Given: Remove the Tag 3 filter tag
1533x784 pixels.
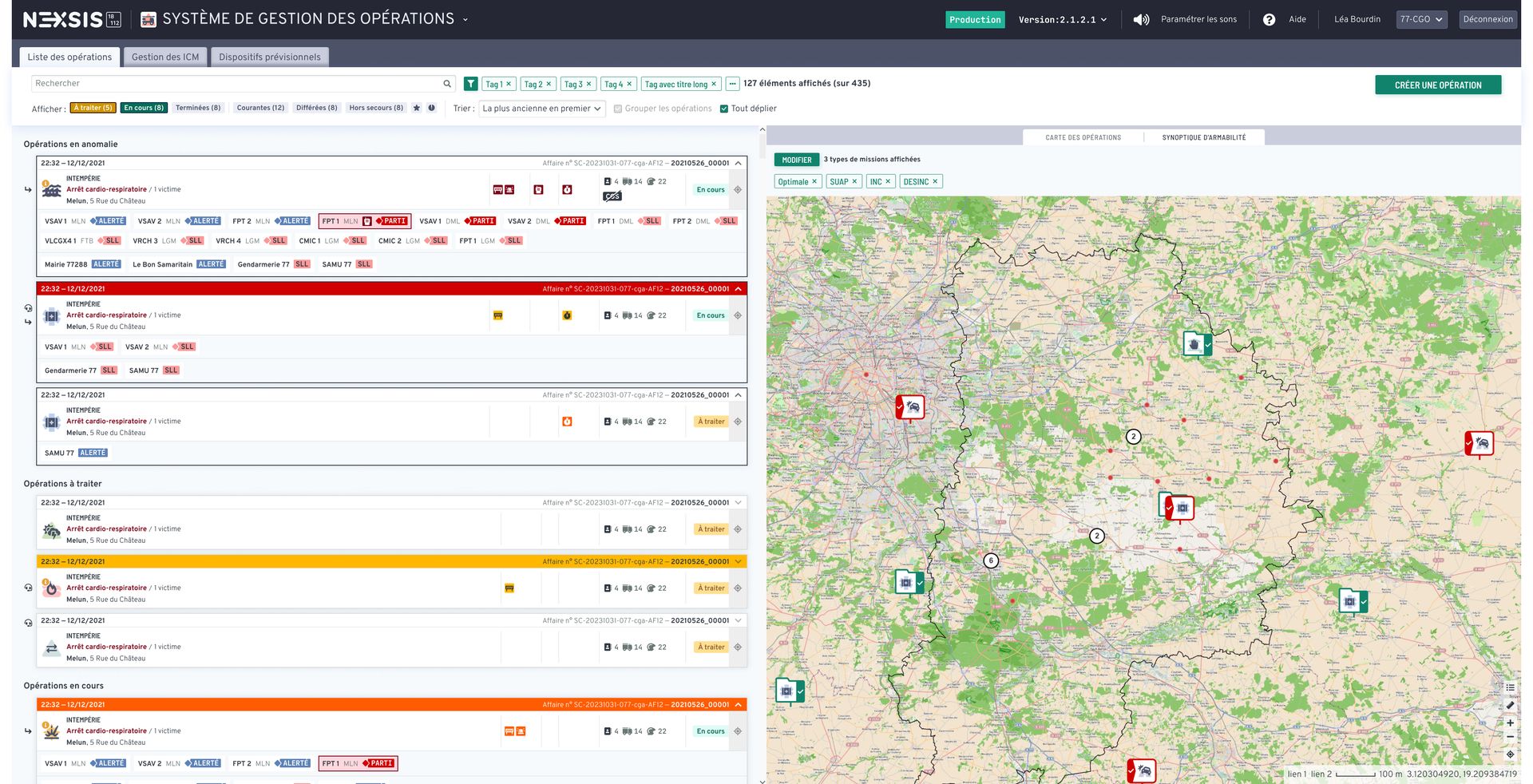Looking at the screenshot, I should click(x=589, y=84).
